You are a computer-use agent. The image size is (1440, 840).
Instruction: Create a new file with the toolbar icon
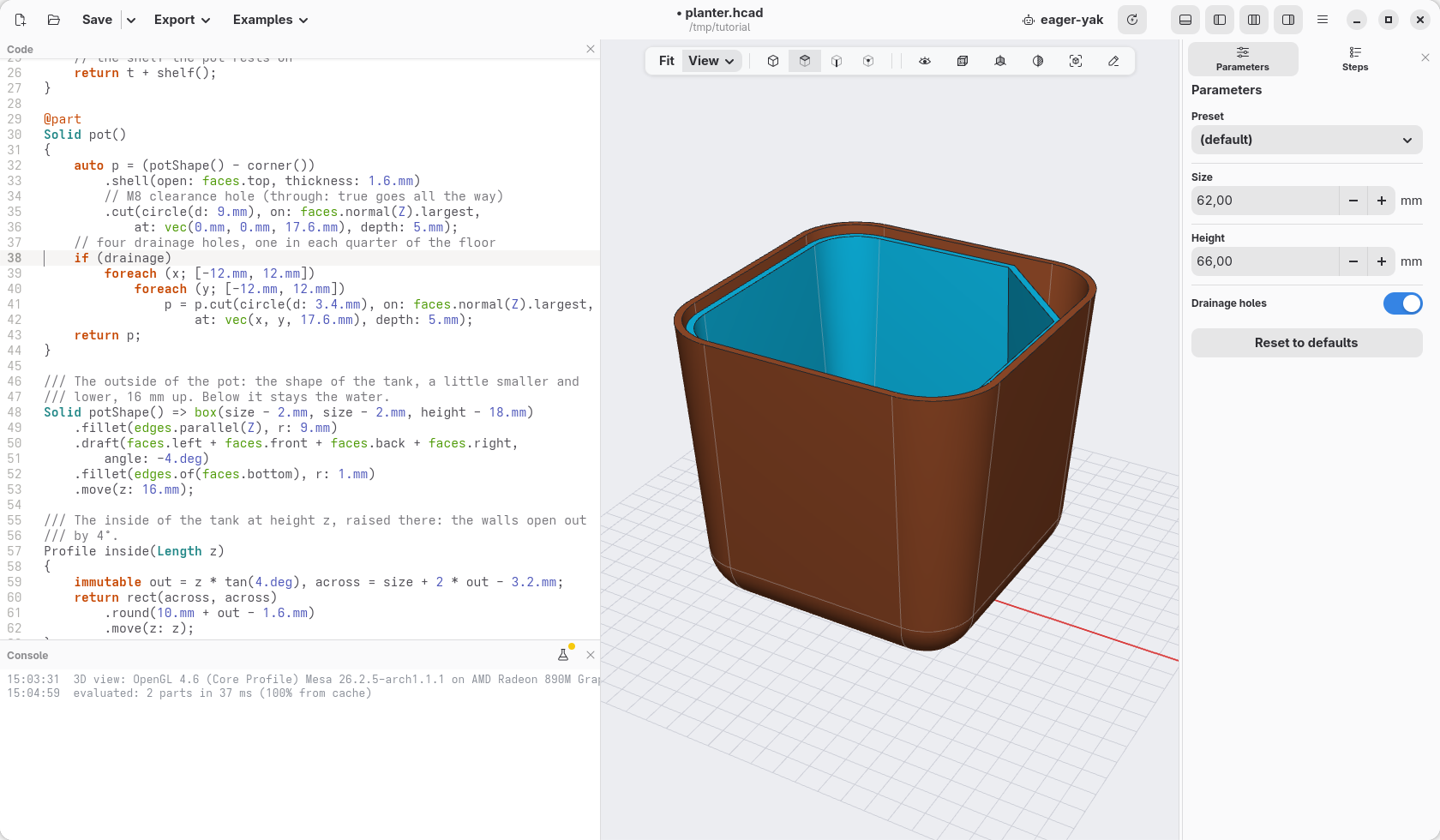point(21,20)
